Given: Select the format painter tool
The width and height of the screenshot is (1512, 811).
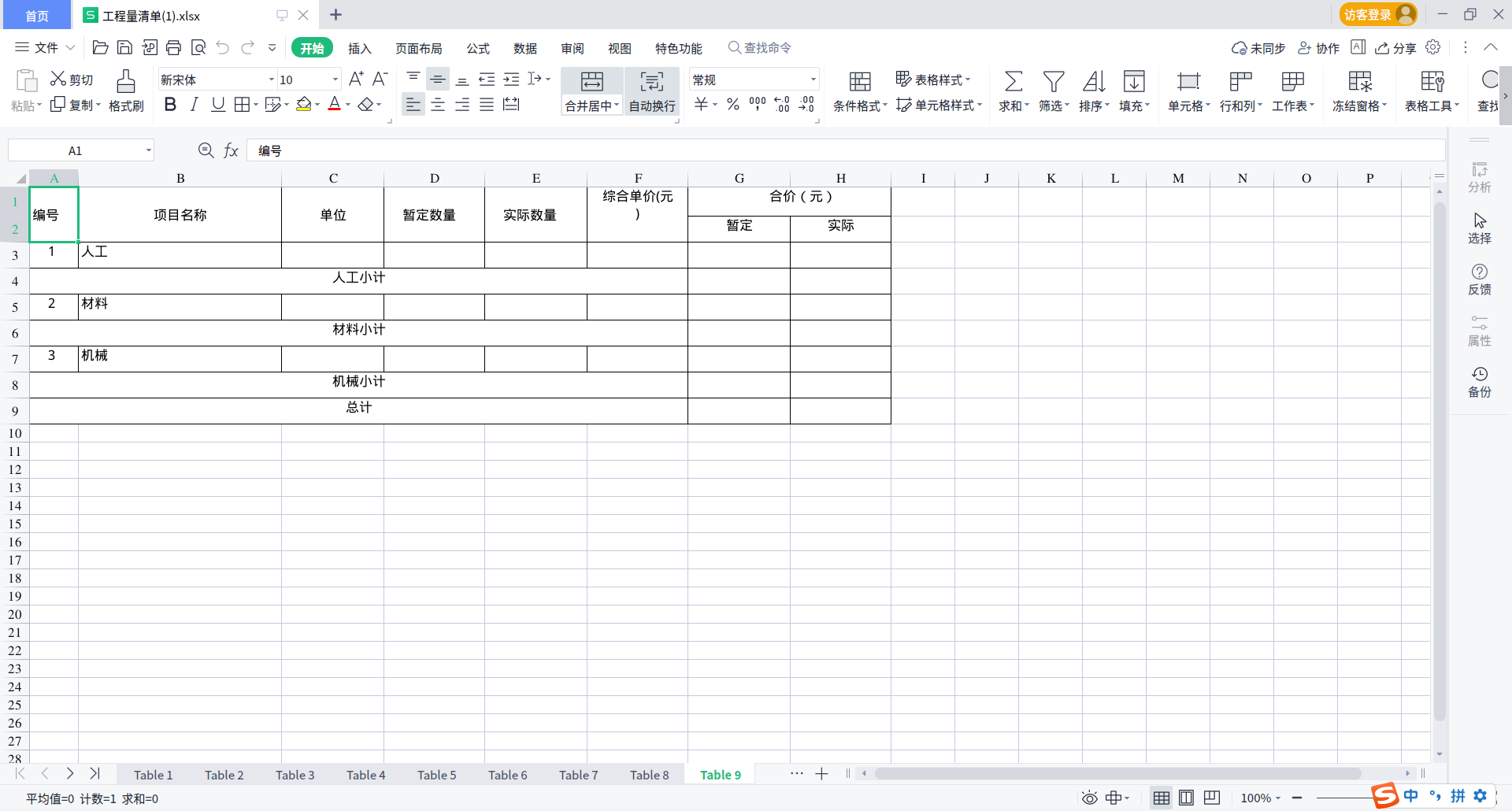Looking at the screenshot, I should tap(126, 91).
